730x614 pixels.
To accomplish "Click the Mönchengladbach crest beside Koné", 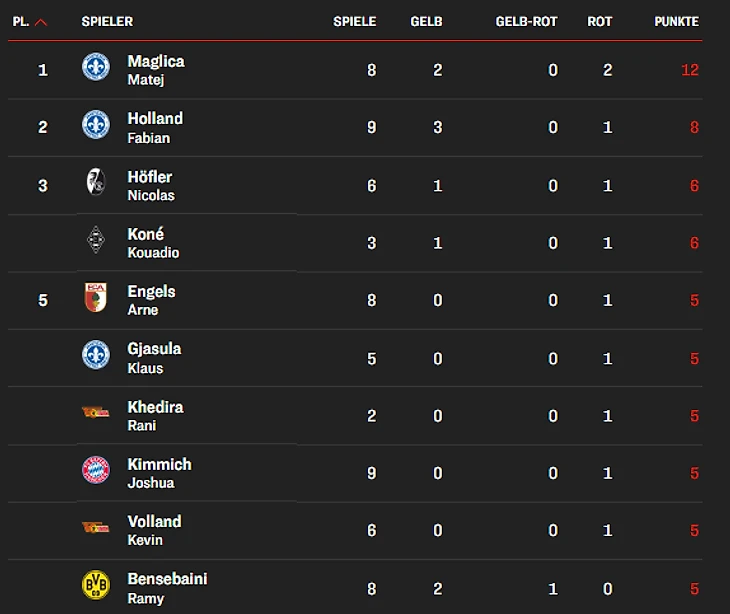I will pyautogui.click(x=96, y=240).
